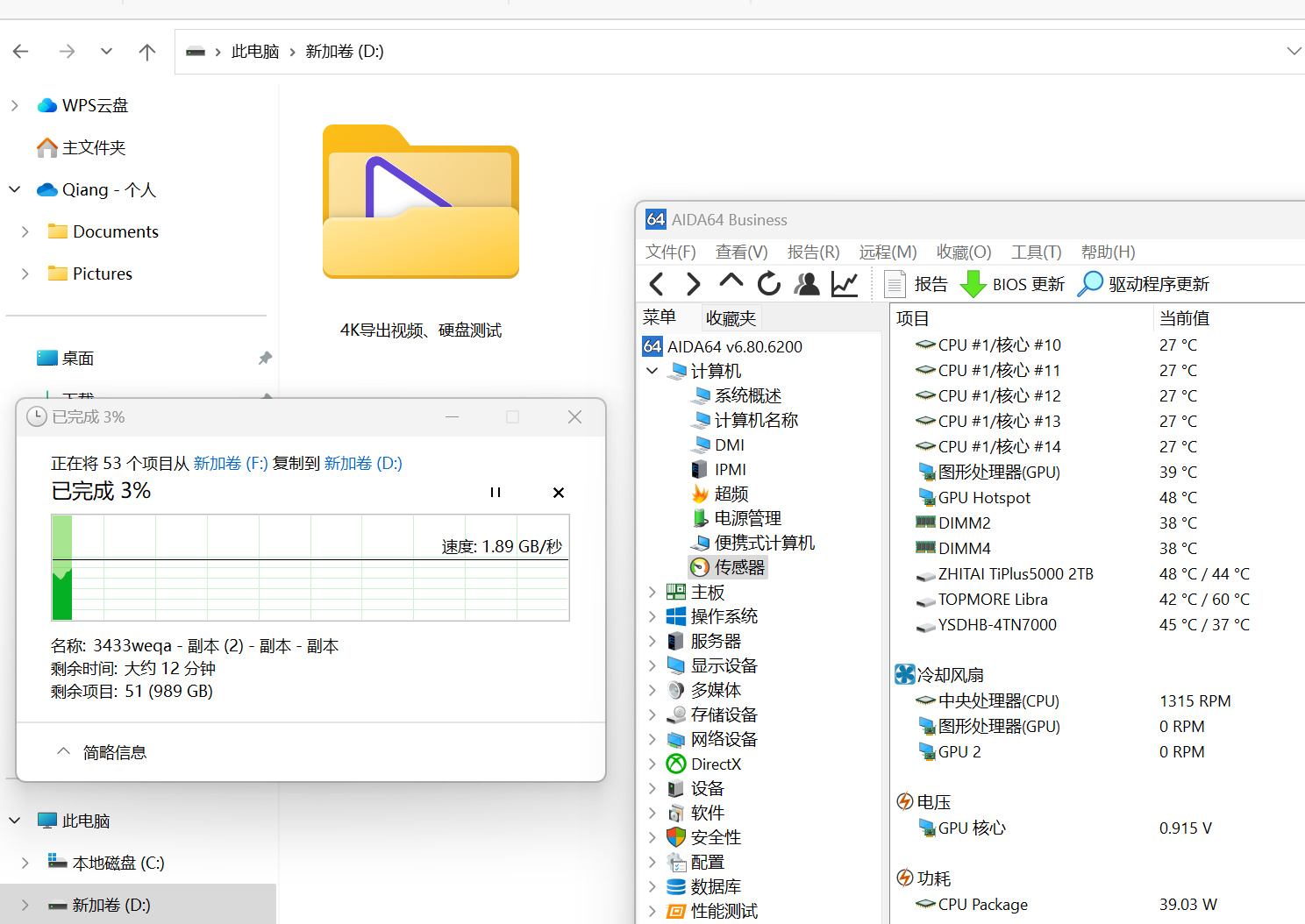The image size is (1305, 924).
Task: Switch to the 收藏夹 tab
Action: click(731, 318)
